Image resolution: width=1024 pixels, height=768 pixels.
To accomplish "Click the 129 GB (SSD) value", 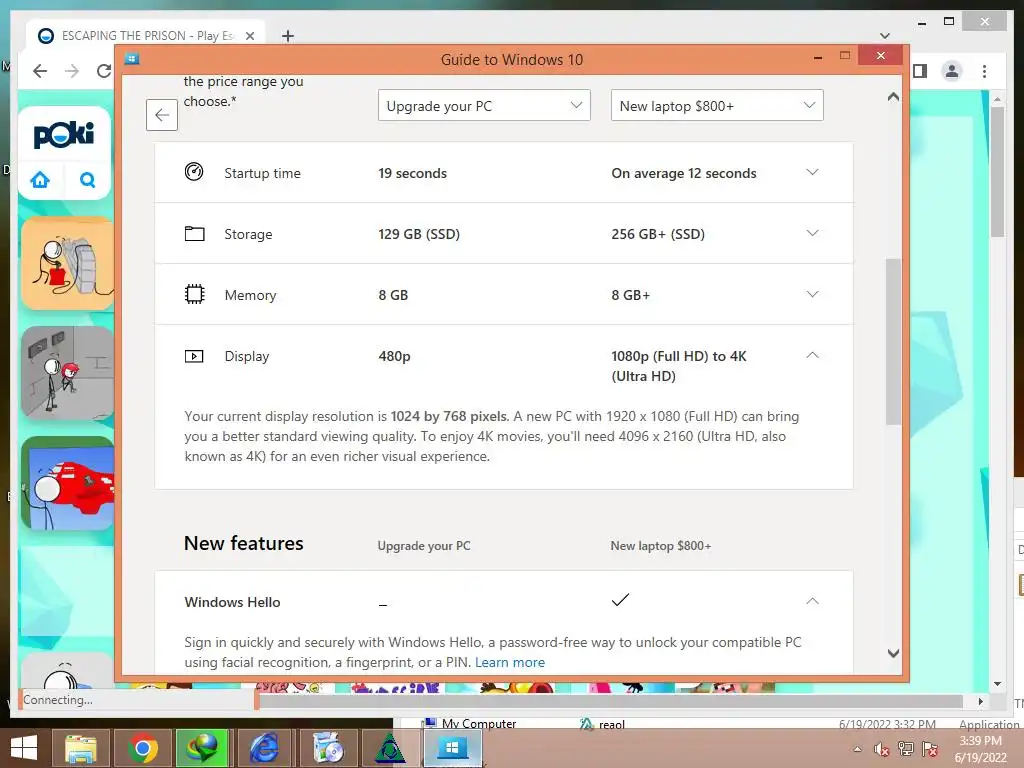I will pos(419,234).
